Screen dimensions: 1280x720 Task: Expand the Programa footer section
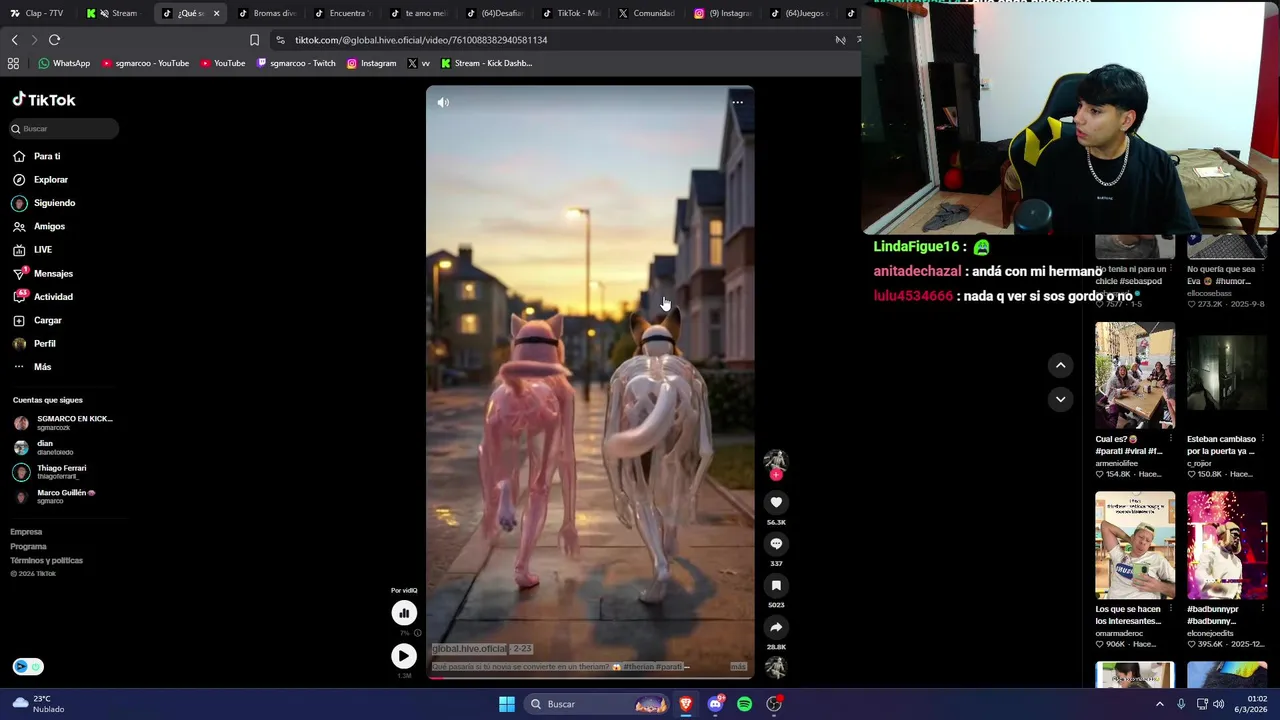click(28, 546)
